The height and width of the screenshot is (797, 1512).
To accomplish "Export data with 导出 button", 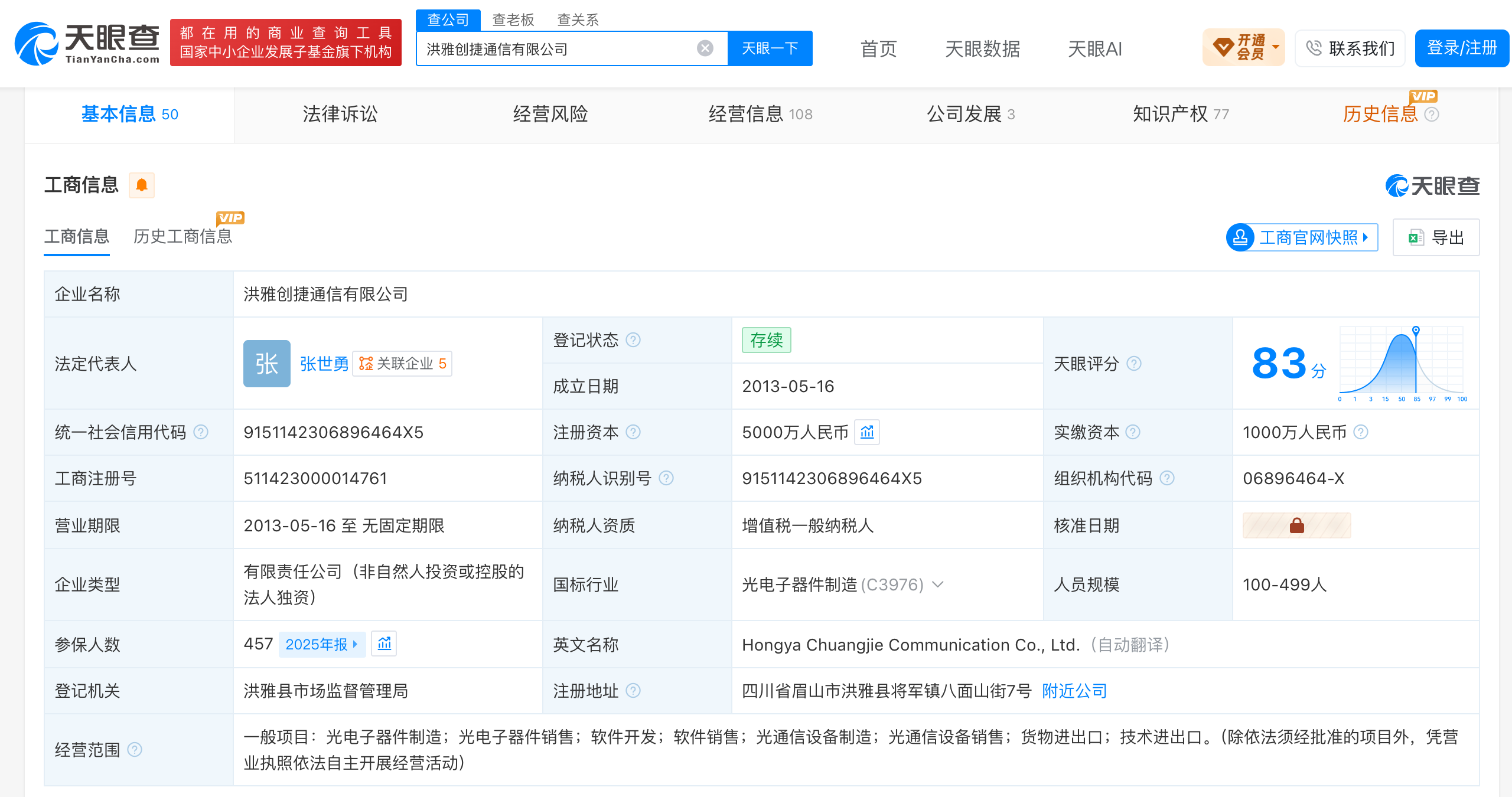I will point(1436,237).
